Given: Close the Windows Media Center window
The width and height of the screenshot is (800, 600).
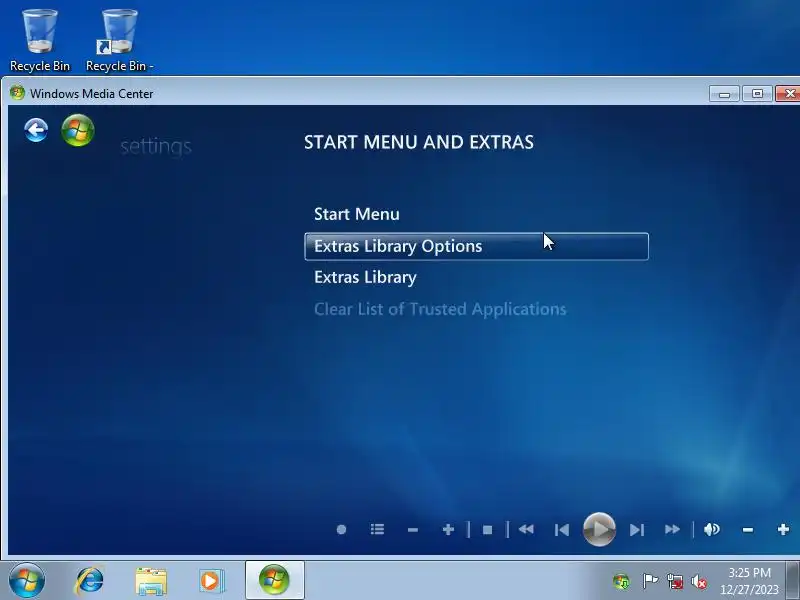Looking at the screenshot, I should (788, 94).
